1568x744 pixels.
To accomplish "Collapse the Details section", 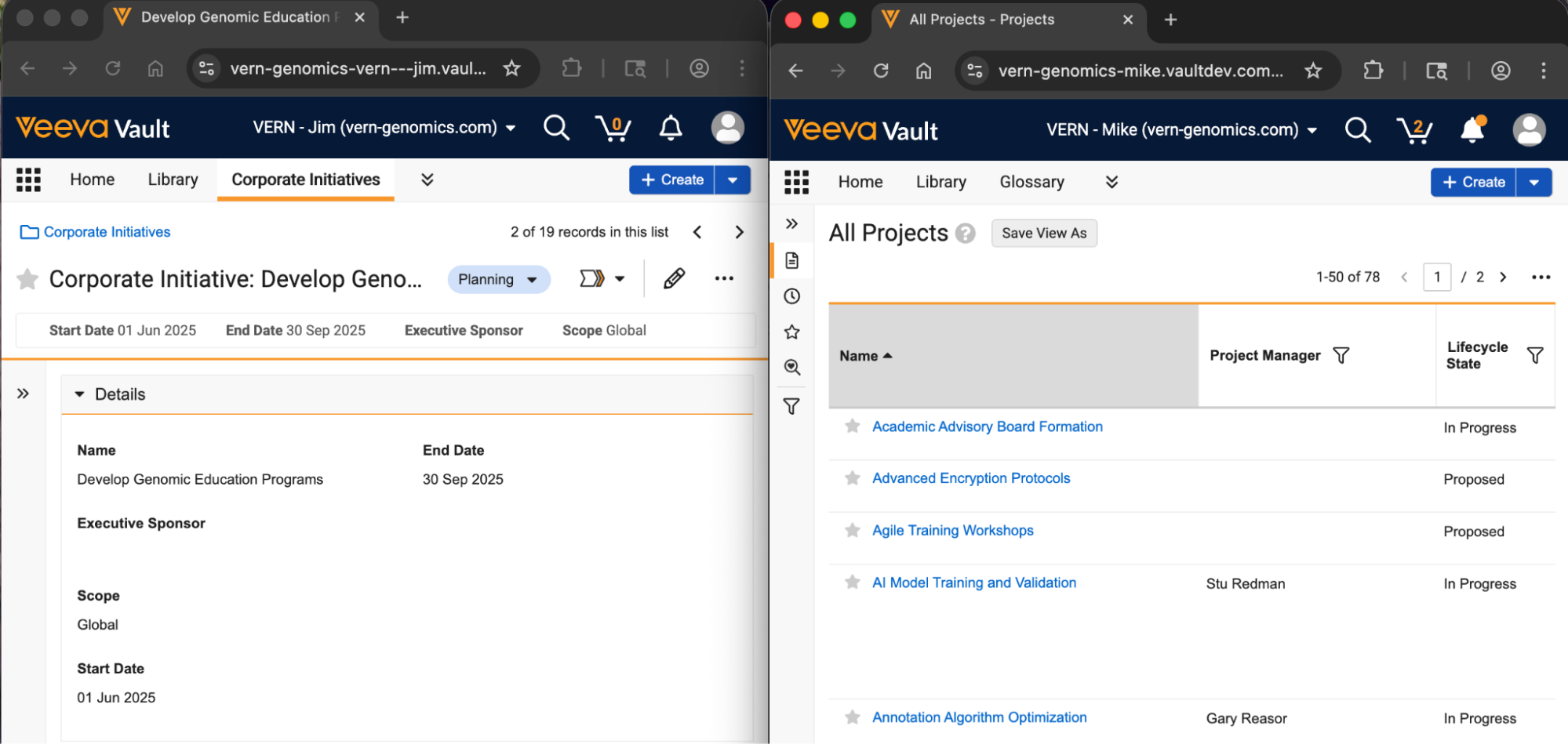I will click(x=79, y=394).
